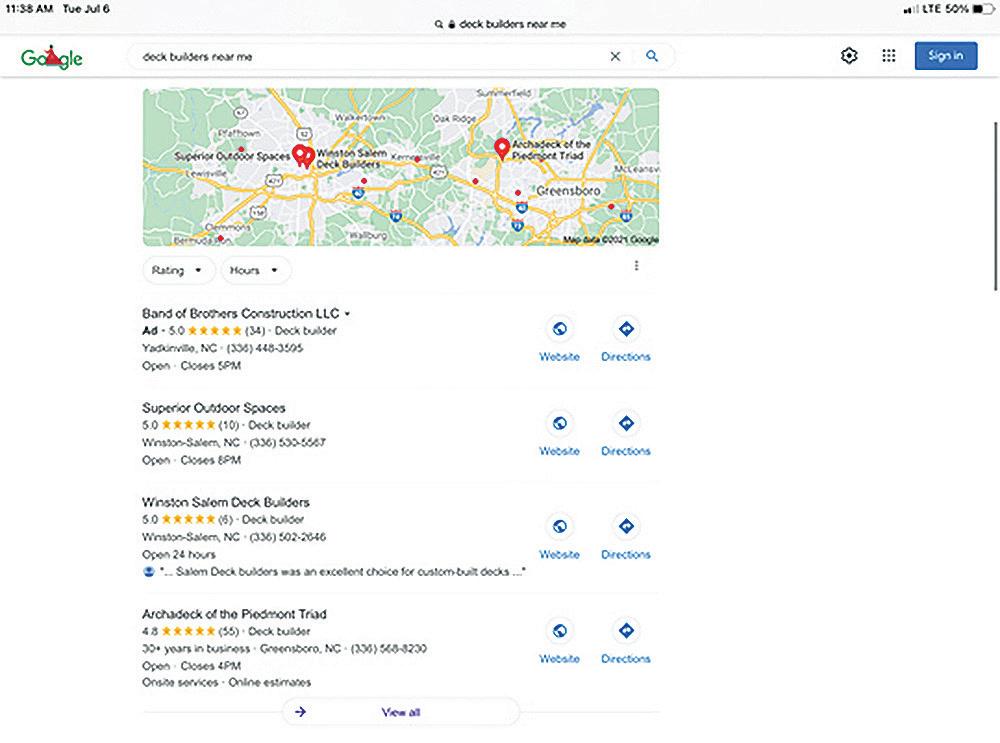Click the Greensboro label on map

point(568,191)
